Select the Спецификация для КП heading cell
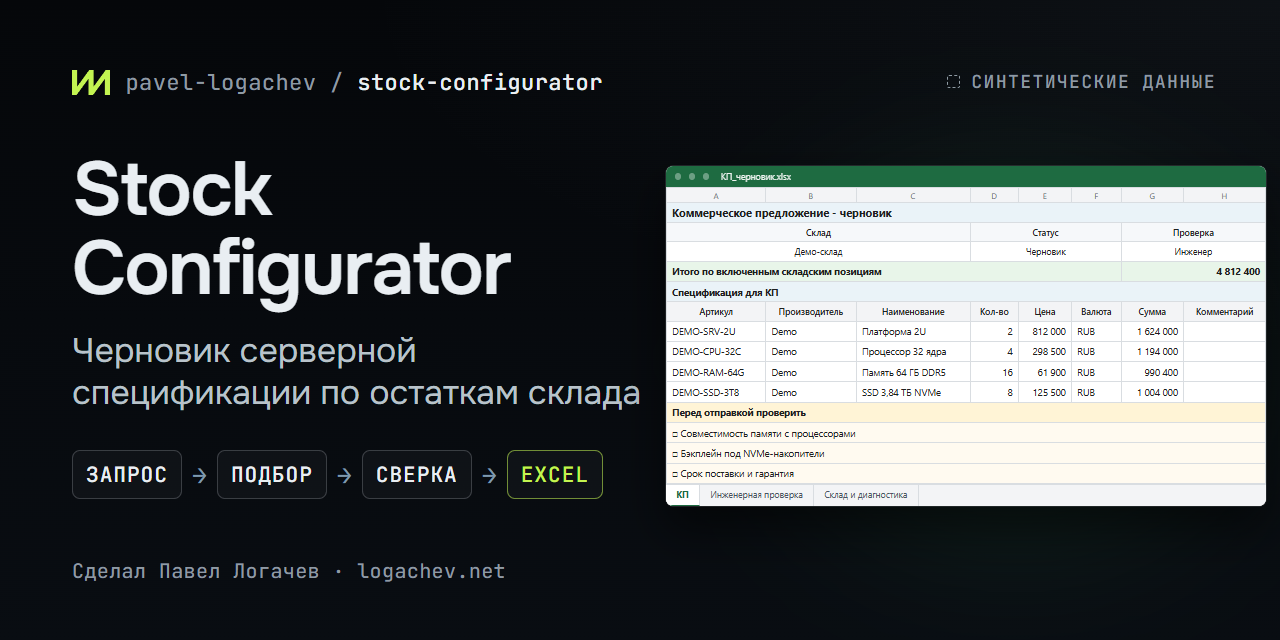 pyautogui.click(x=966, y=292)
